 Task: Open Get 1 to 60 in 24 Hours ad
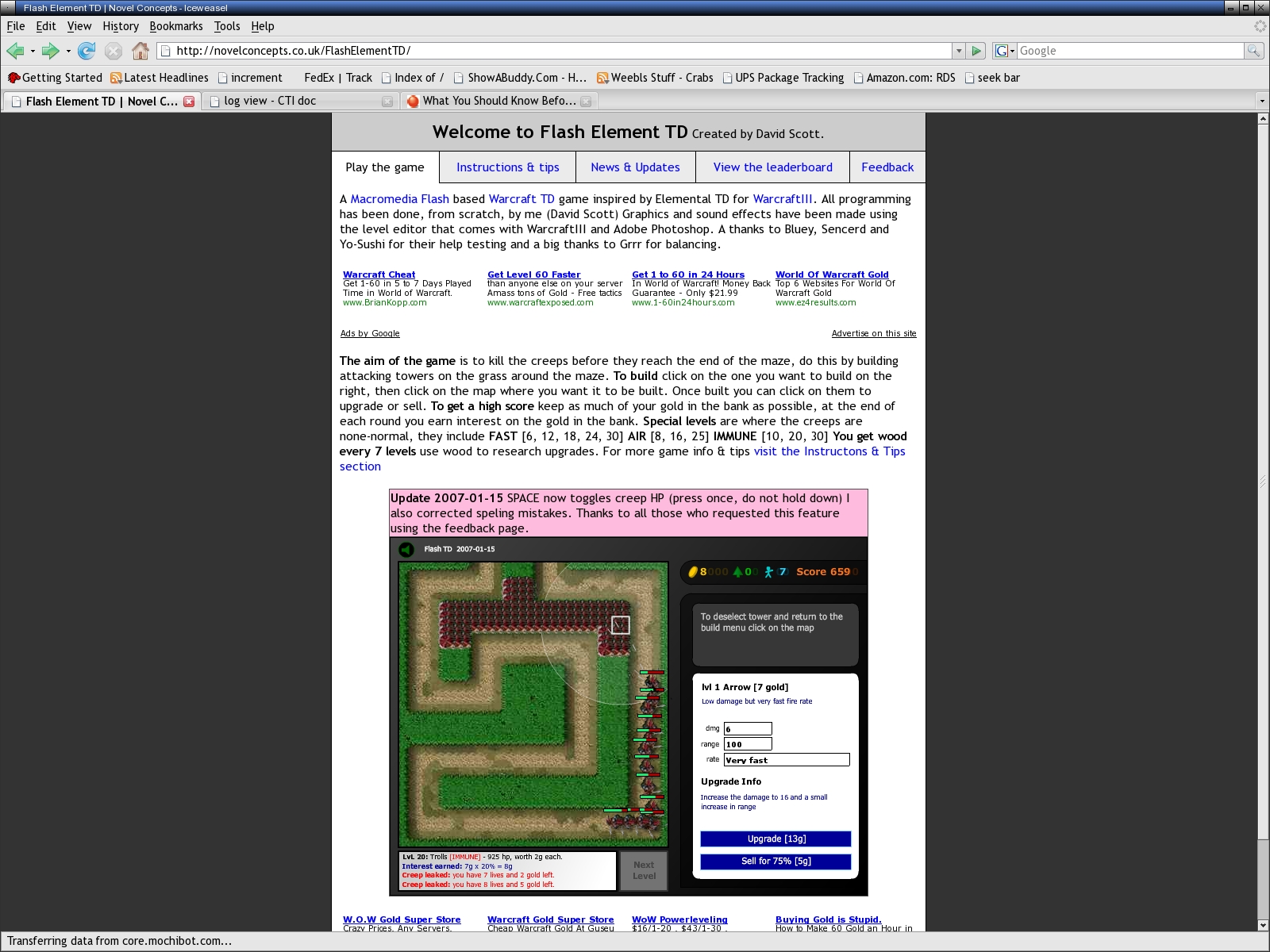pos(688,274)
